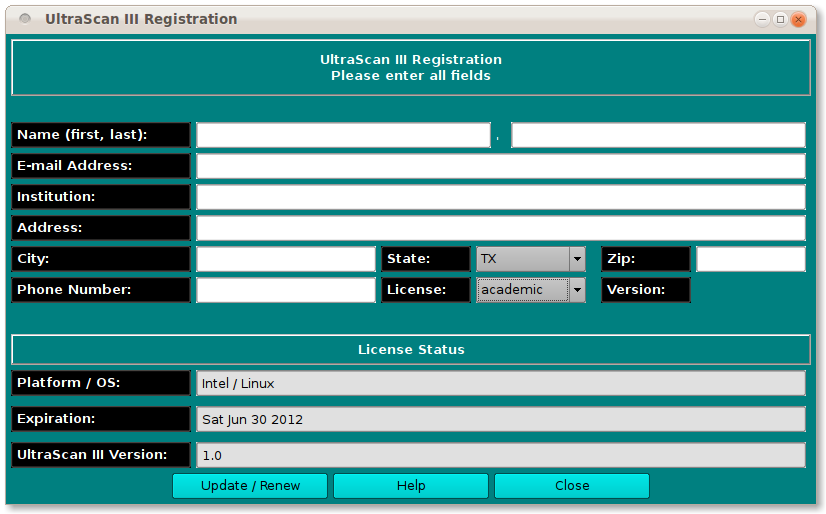Click into the Address text box
Screen dimensions: 826x514
click(500, 228)
